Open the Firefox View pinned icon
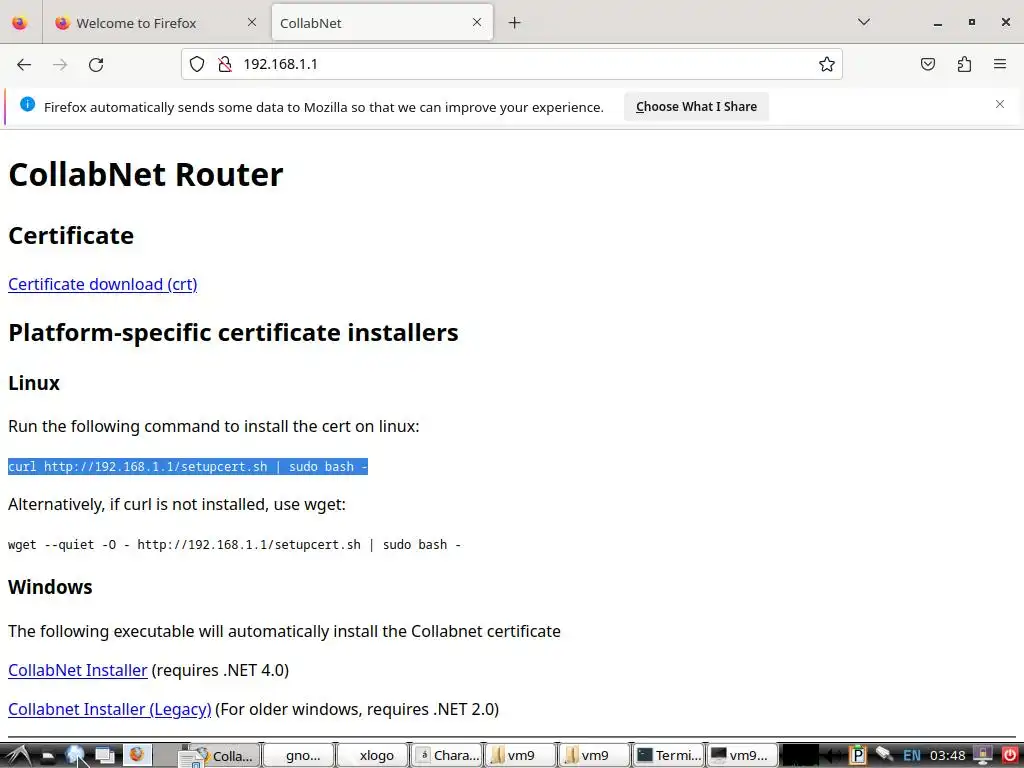This screenshot has width=1024, height=768. pyautogui.click(x=20, y=23)
